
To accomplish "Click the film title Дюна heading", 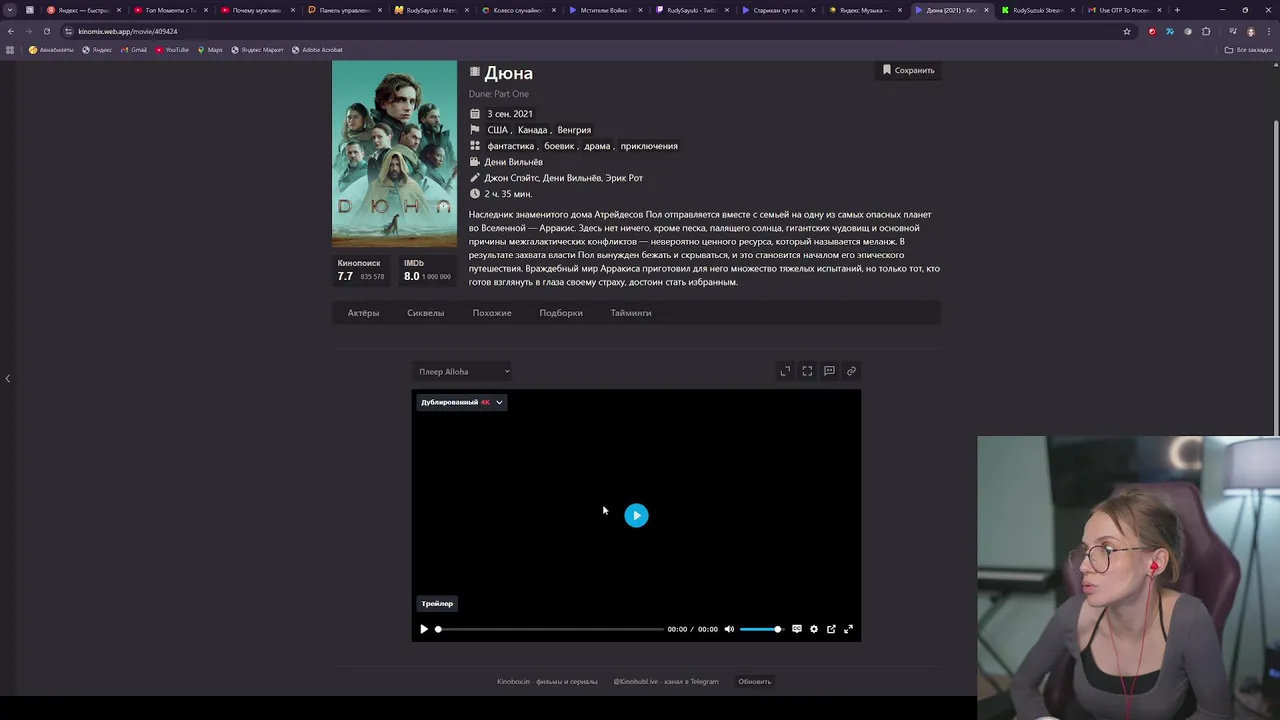I will pyautogui.click(x=508, y=73).
